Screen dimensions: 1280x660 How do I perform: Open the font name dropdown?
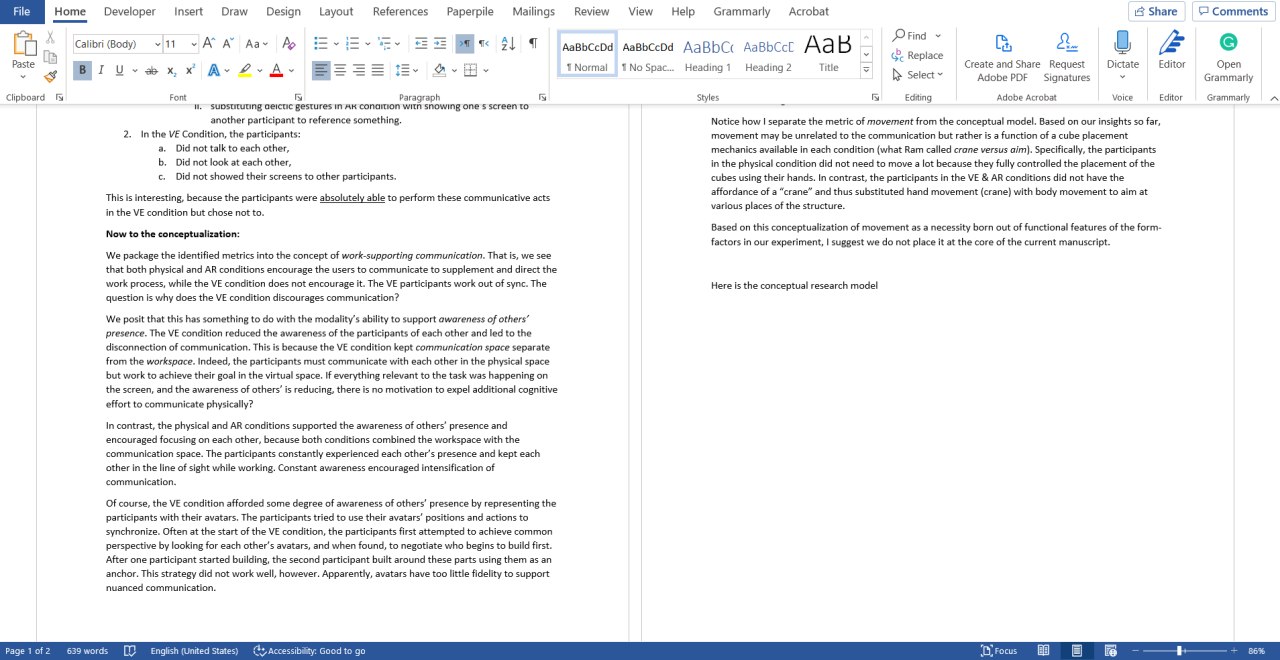pos(158,44)
